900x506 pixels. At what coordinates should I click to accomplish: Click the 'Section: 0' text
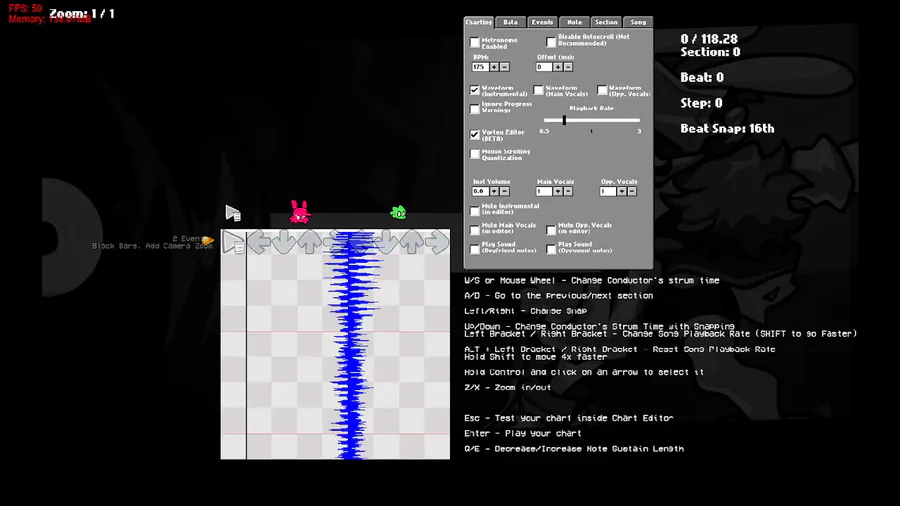point(710,52)
